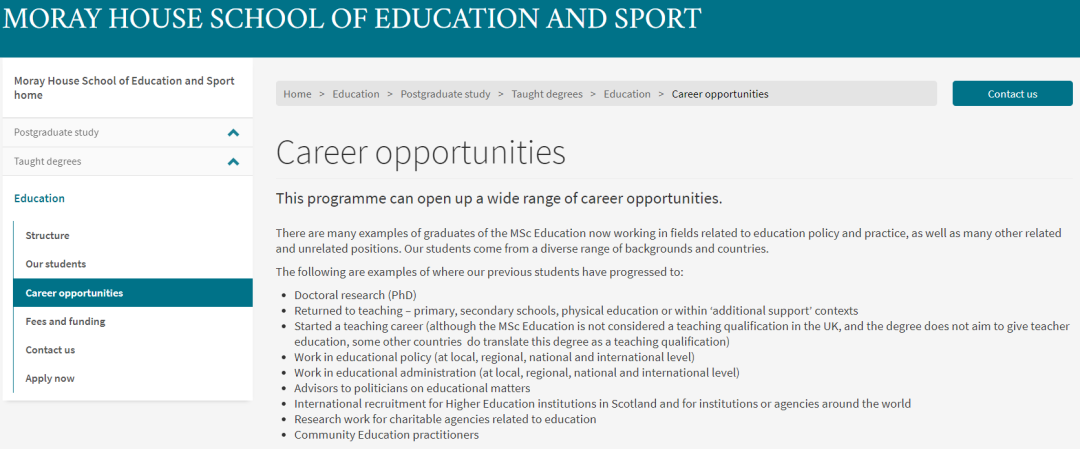Image resolution: width=1080 pixels, height=449 pixels.
Task: Click the Moray House School banner title
Action: (x=352, y=19)
